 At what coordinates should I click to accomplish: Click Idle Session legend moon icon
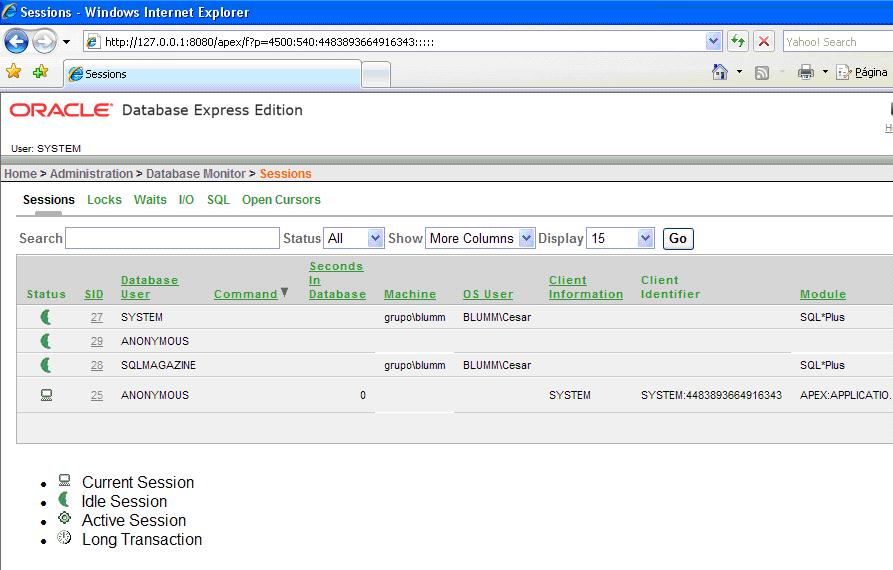pyautogui.click(x=64, y=499)
